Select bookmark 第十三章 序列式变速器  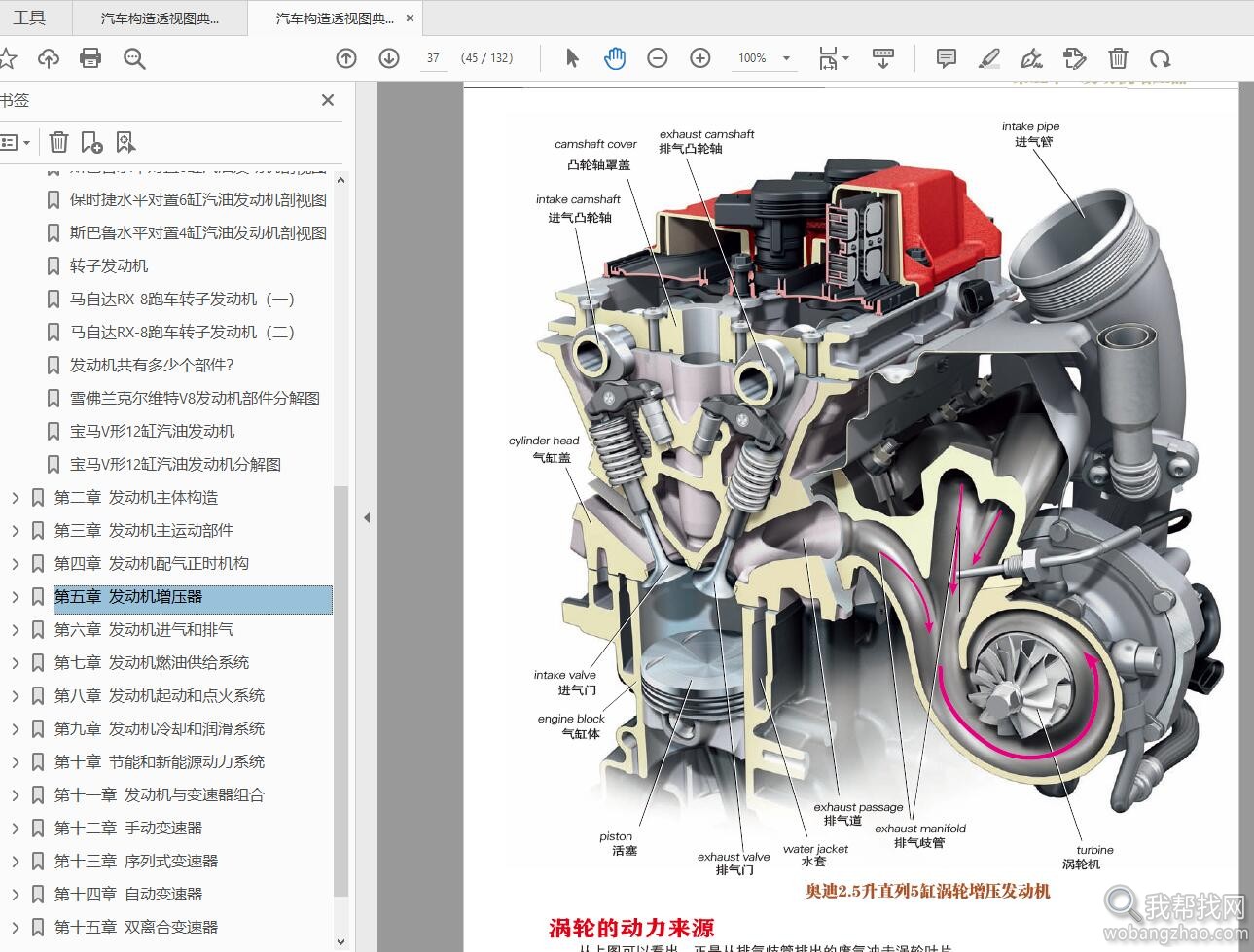(136, 862)
